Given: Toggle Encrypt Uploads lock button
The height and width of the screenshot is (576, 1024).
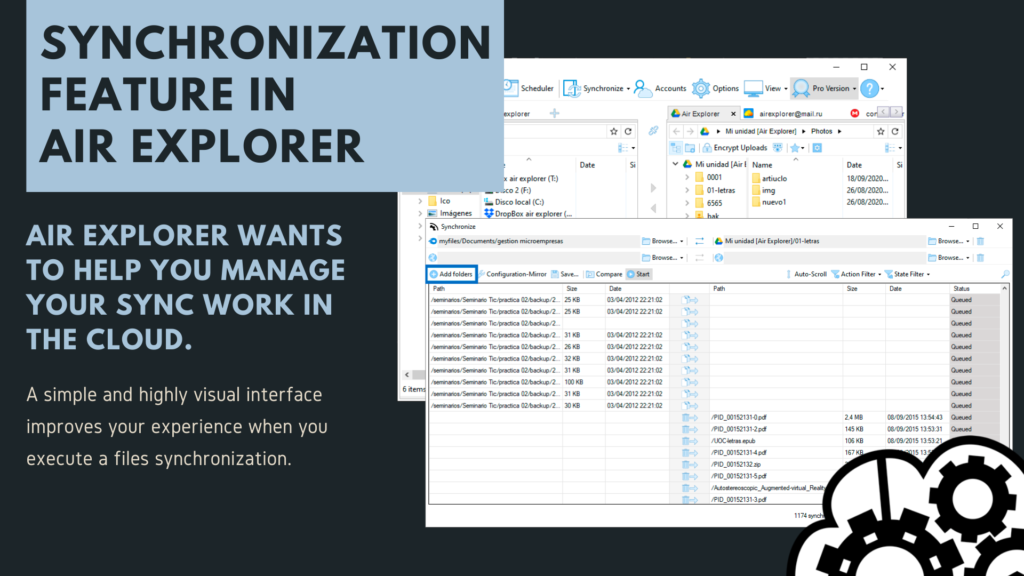Looking at the screenshot, I should coord(735,148).
